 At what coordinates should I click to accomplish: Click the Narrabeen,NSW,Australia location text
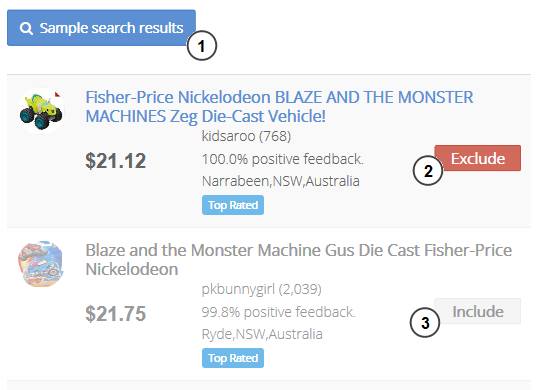tap(281, 181)
